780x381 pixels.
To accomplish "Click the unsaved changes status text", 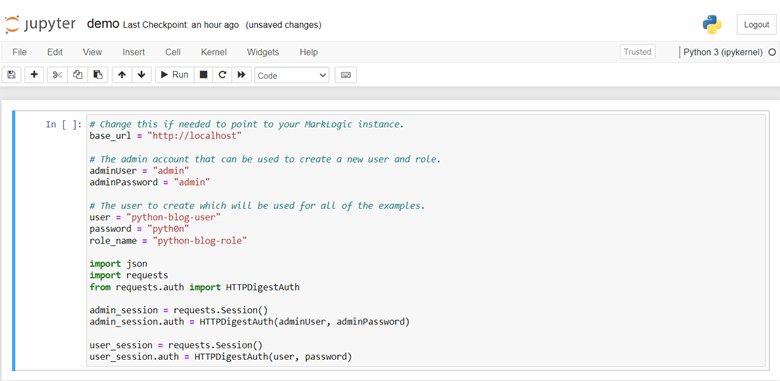I will click(284, 25).
